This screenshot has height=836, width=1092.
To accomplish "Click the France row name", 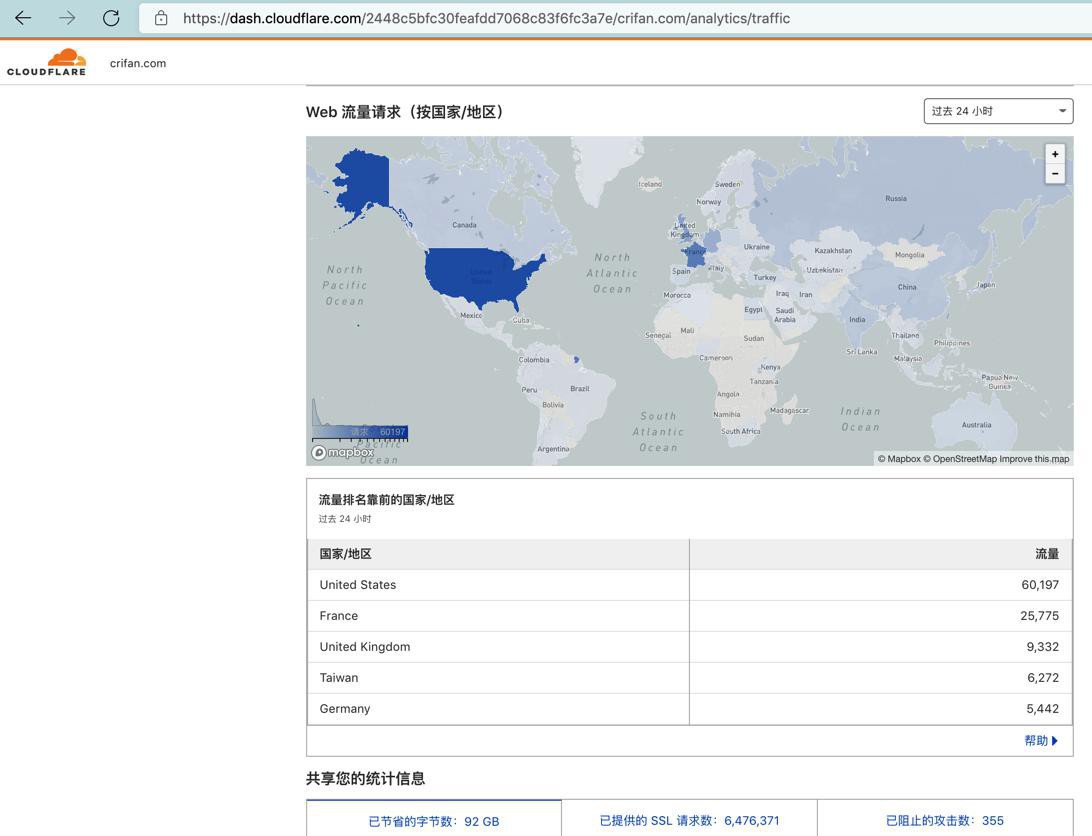I will pyautogui.click(x=338, y=616).
